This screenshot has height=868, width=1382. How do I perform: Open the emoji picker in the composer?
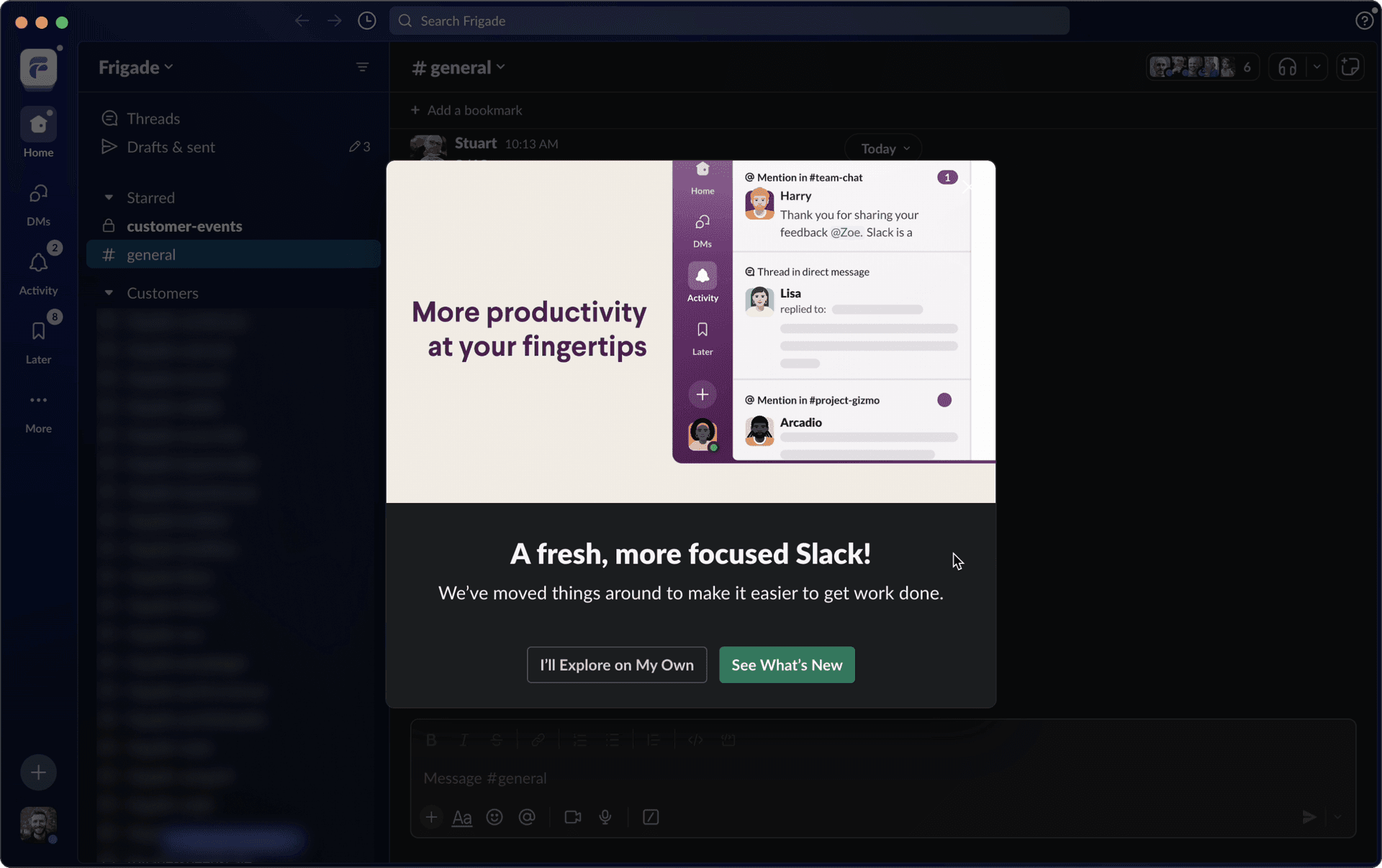[494, 818]
